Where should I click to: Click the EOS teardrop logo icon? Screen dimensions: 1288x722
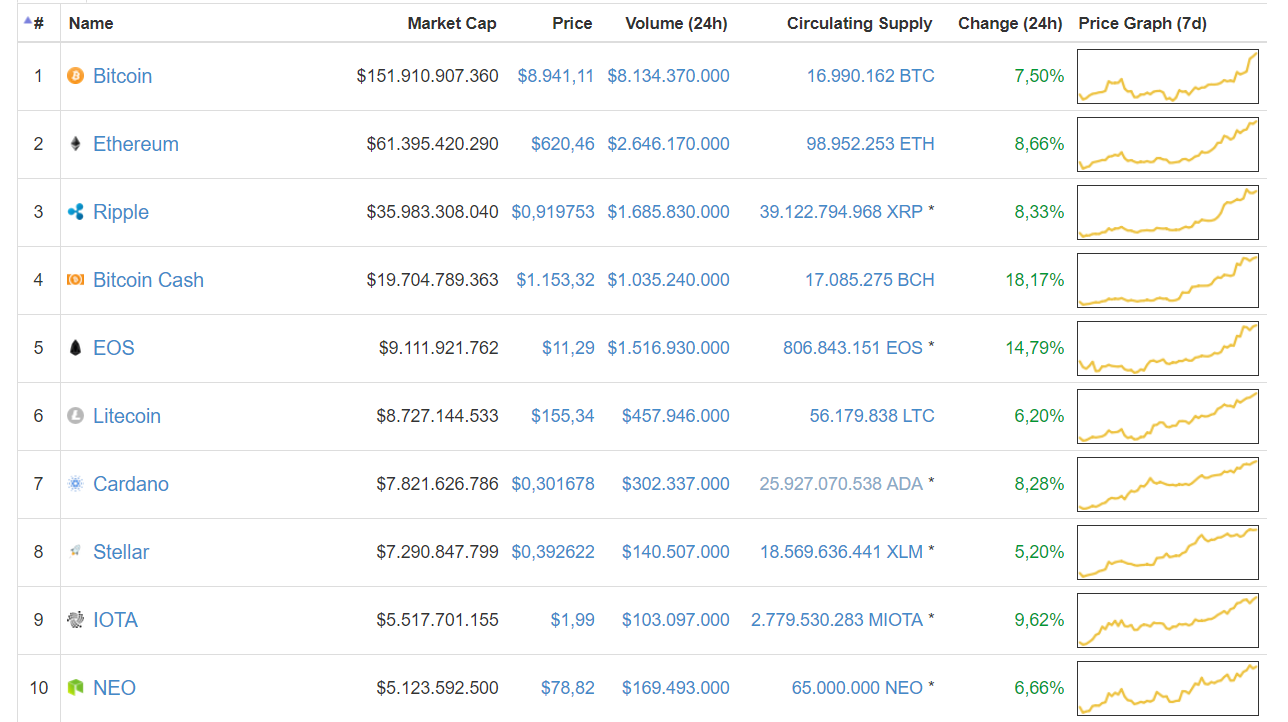pyautogui.click(x=75, y=348)
